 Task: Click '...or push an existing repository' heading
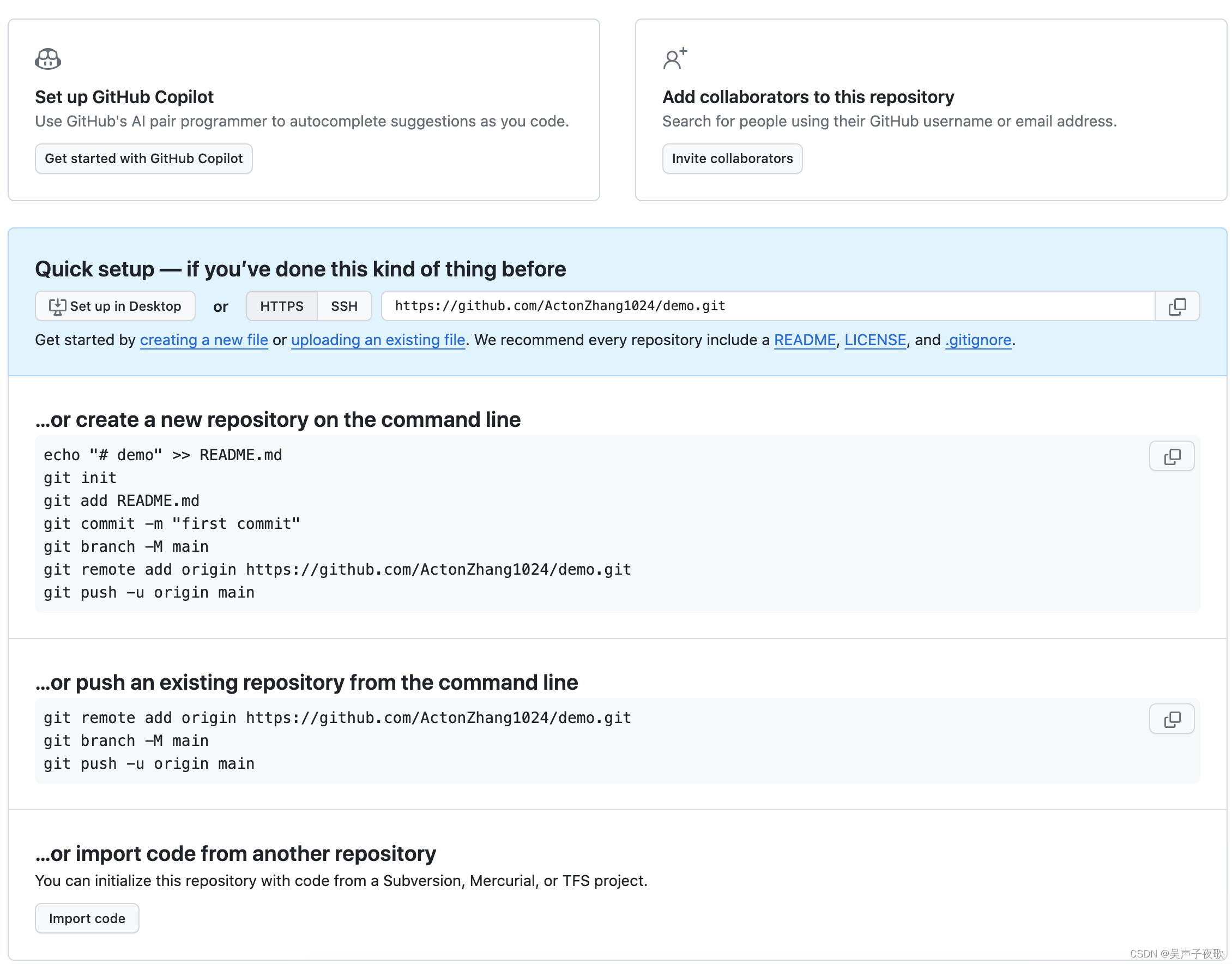(x=306, y=682)
